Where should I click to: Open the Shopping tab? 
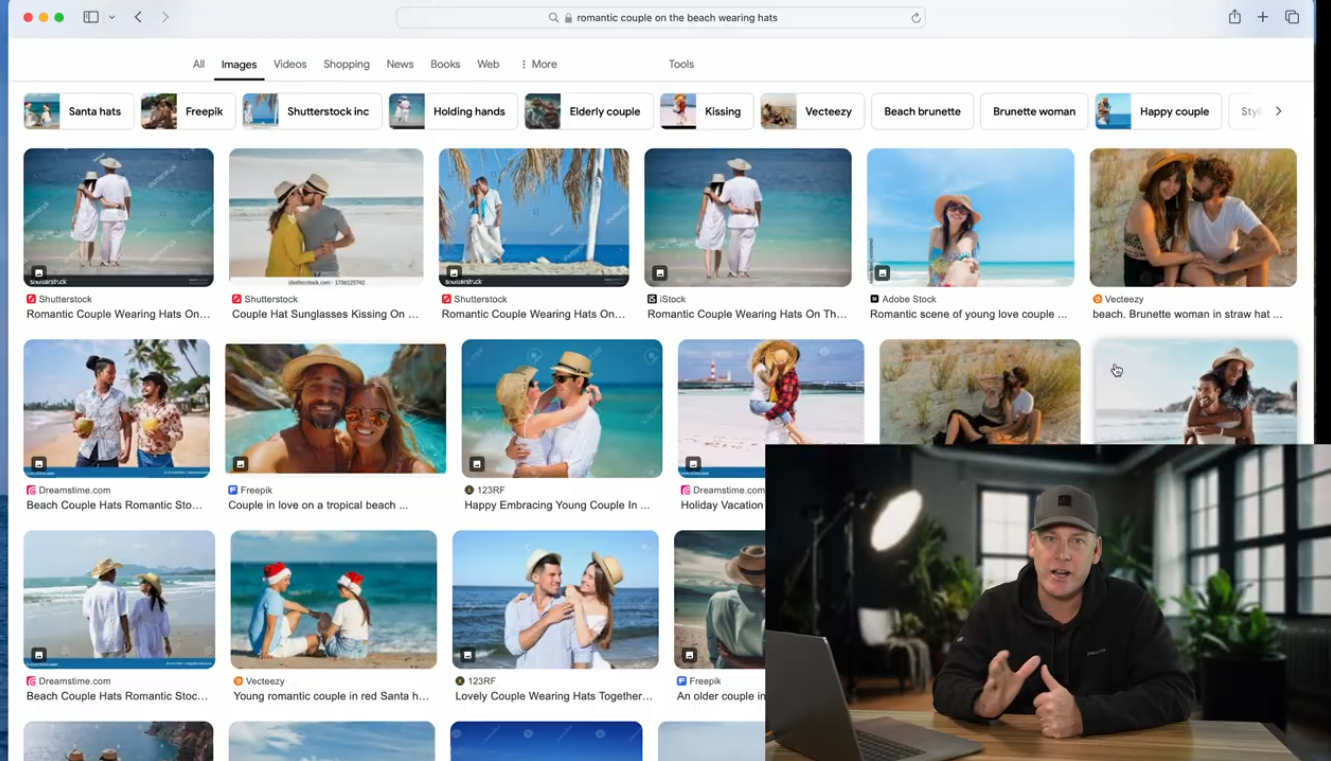click(x=346, y=64)
